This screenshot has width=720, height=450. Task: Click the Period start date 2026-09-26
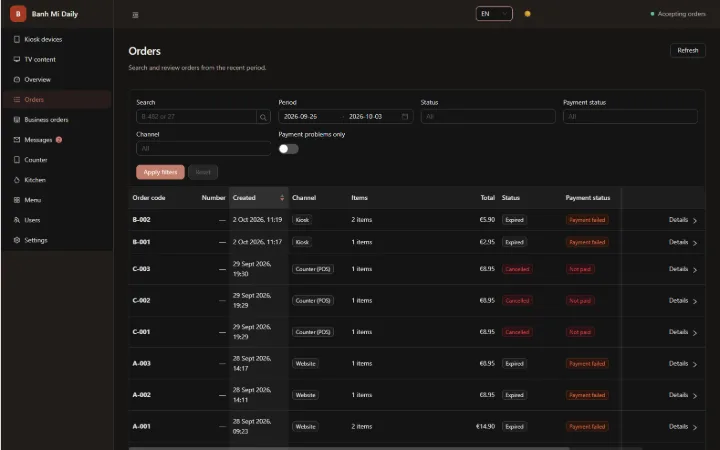click(300, 117)
